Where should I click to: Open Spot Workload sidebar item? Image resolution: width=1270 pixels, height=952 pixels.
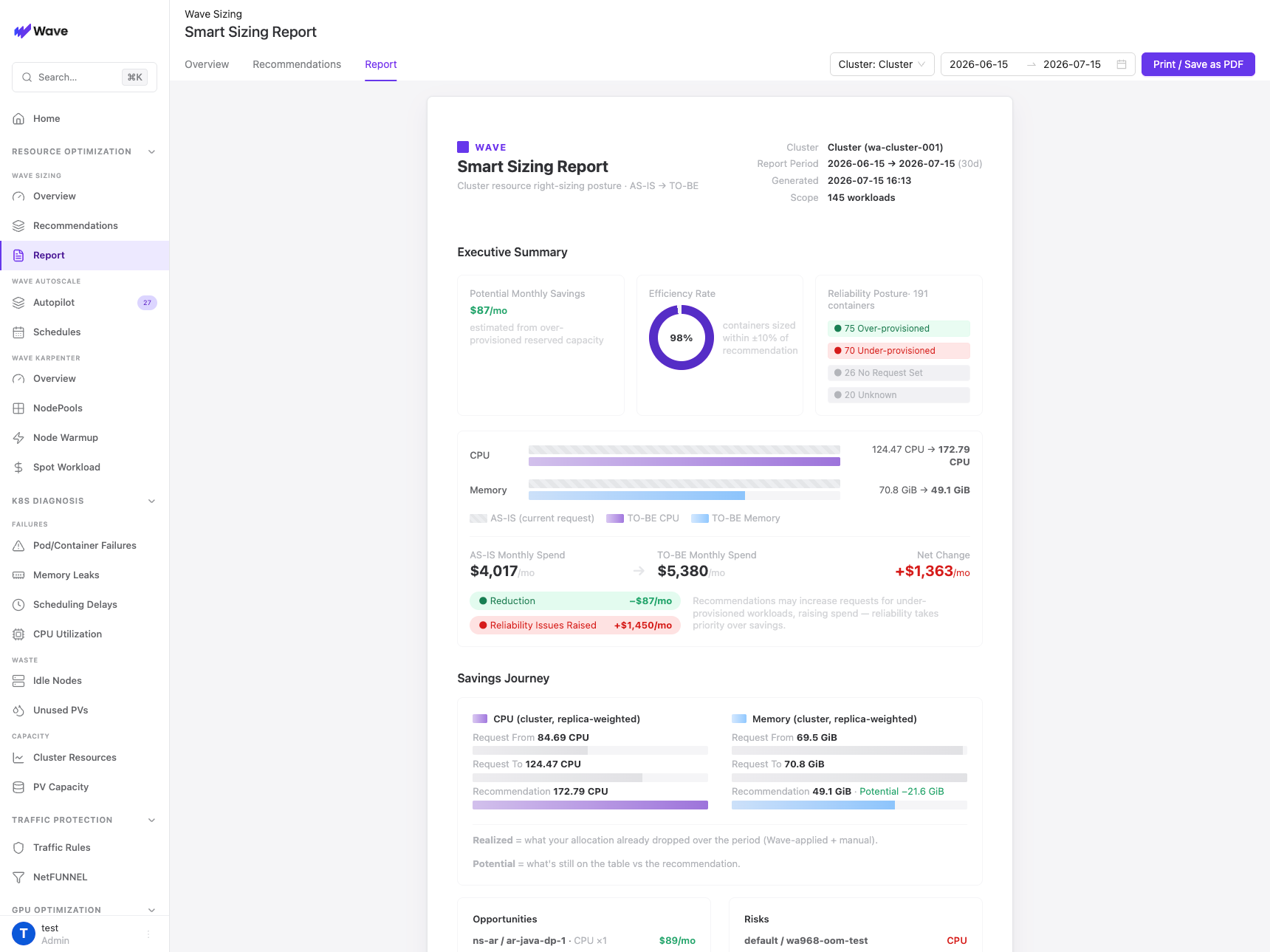tap(84, 468)
